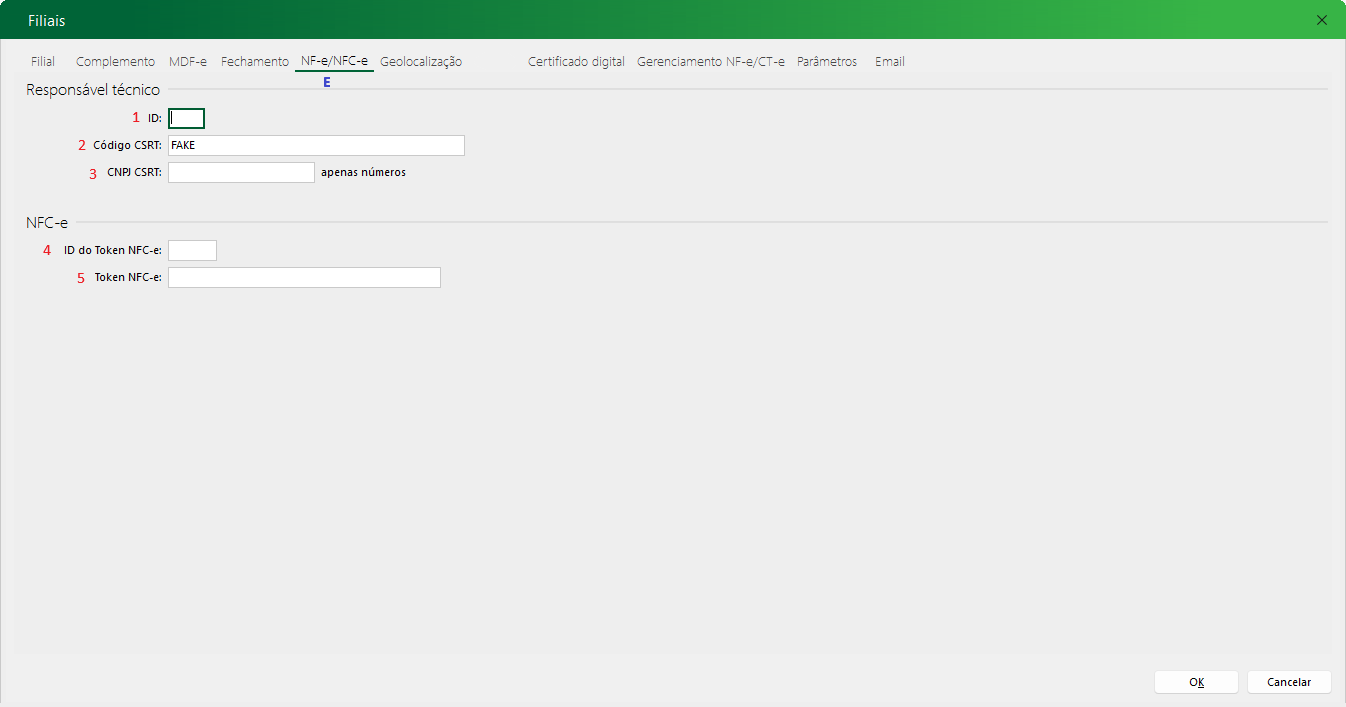This screenshot has height=707, width=1346.
Task: Click into the CNPJ CSRT input
Action: [241, 173]
